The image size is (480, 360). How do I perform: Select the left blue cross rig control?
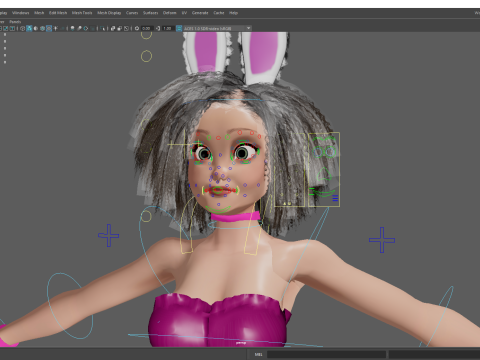tap(108, 235)
